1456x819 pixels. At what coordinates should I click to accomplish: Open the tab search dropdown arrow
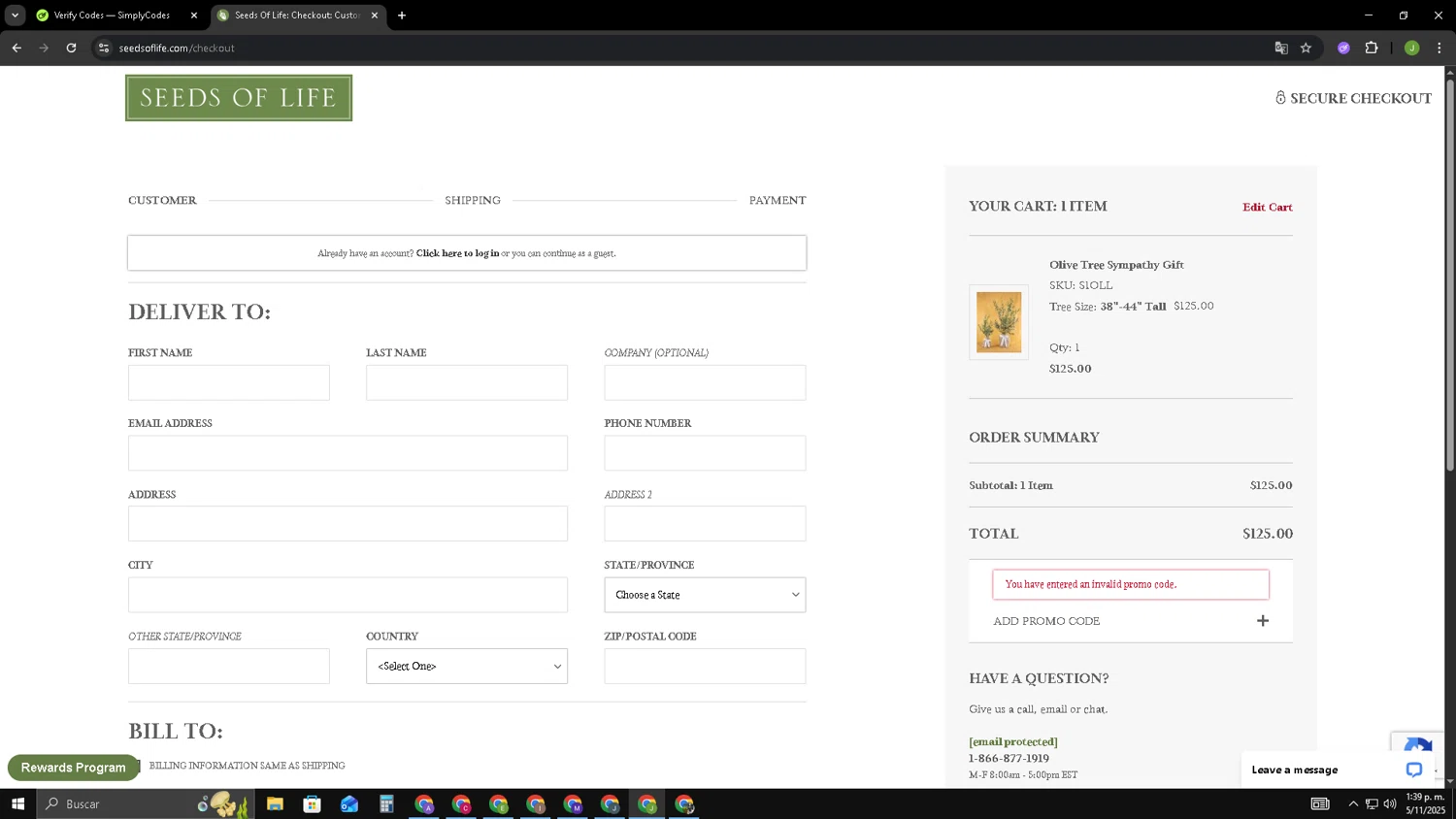point(15,16)
